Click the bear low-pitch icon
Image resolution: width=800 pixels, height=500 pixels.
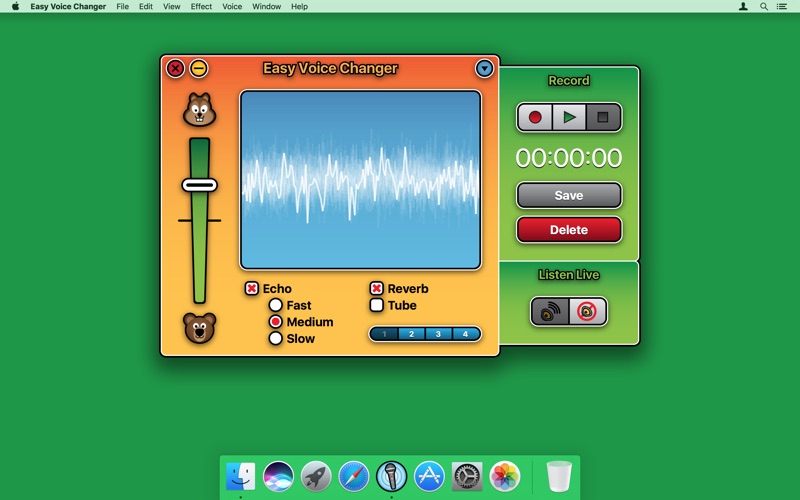click(x=199, y=328)
